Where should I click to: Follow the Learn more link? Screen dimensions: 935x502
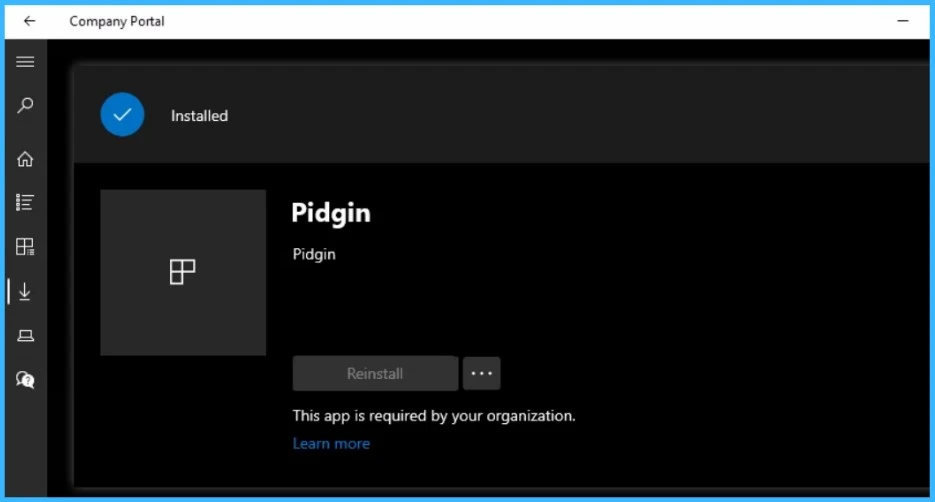click(x=331, y=444)
